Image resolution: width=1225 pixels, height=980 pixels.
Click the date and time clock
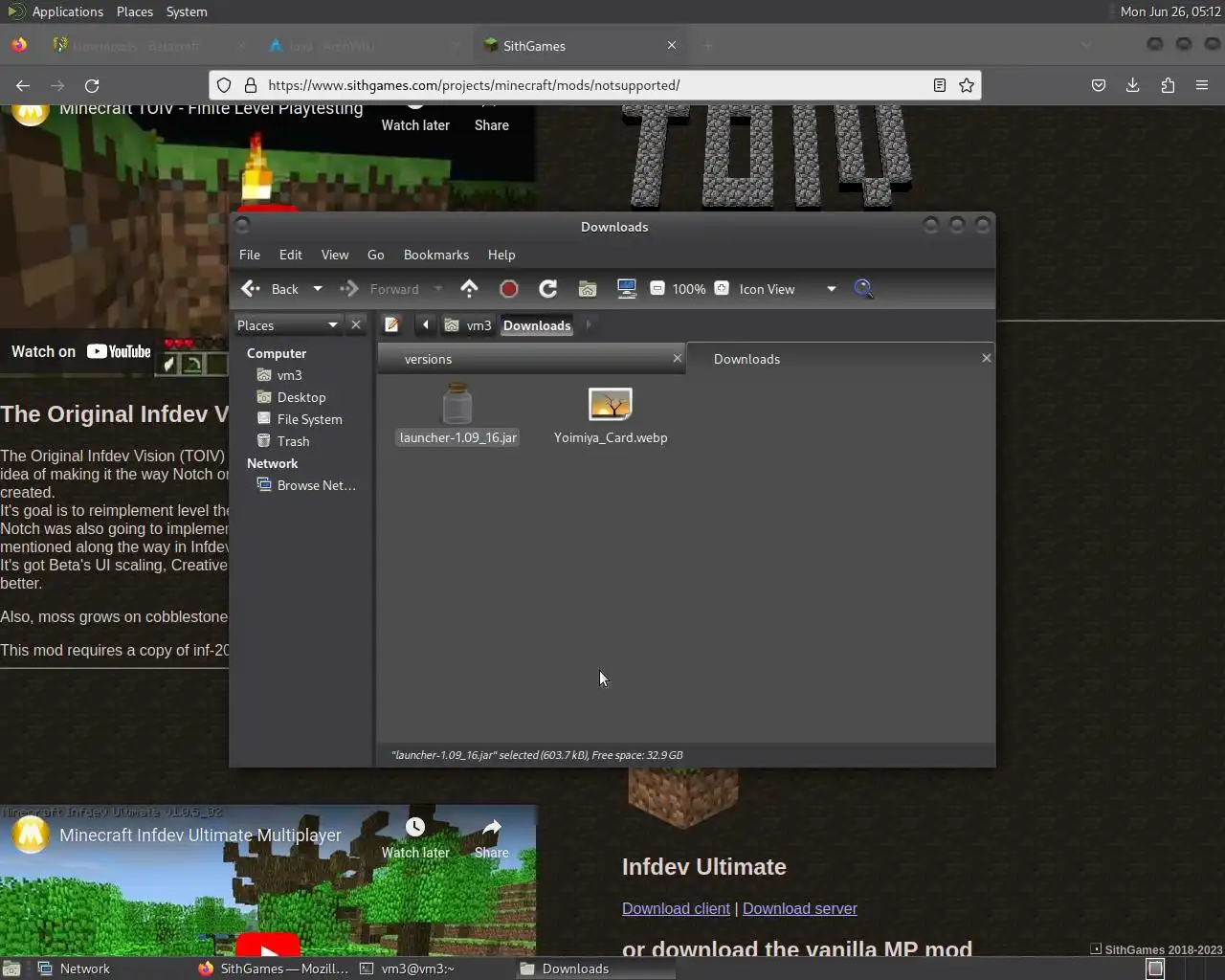1170,11
